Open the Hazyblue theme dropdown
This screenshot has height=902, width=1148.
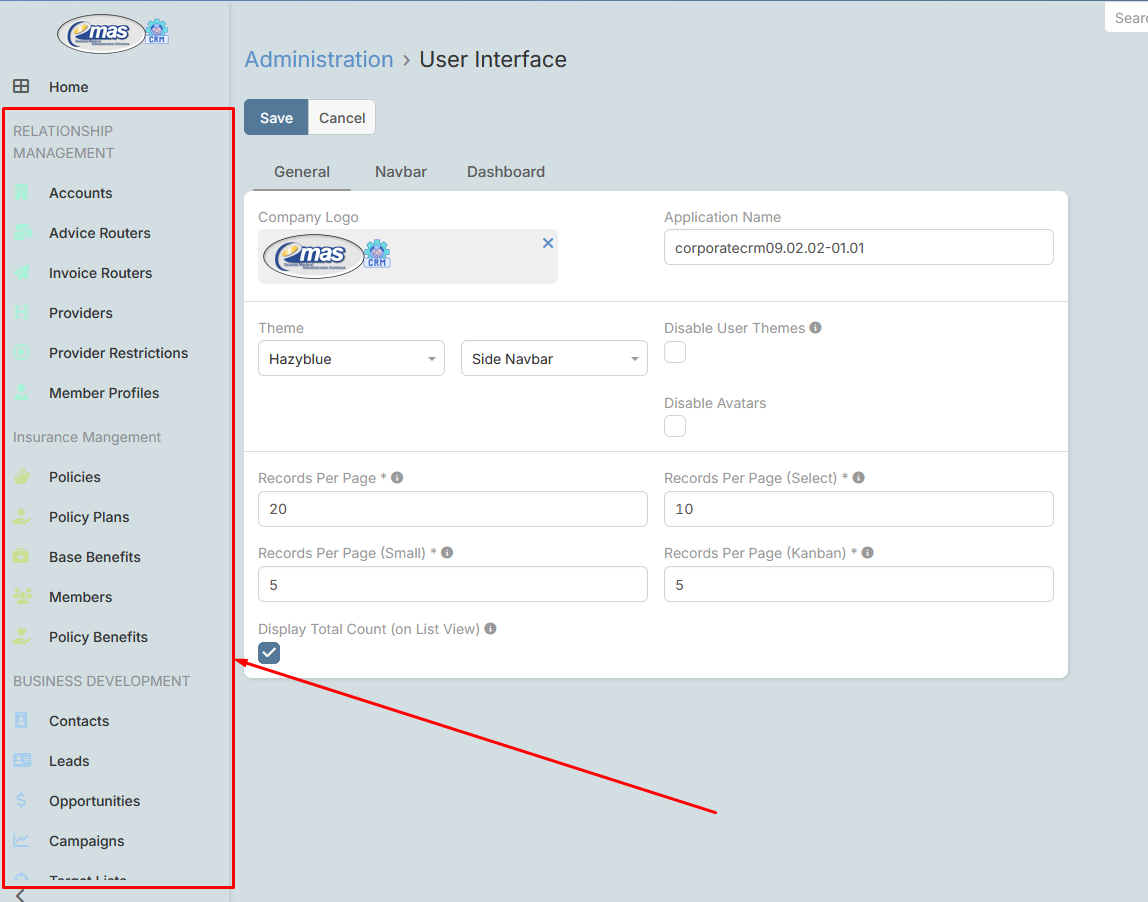[351, 359]
